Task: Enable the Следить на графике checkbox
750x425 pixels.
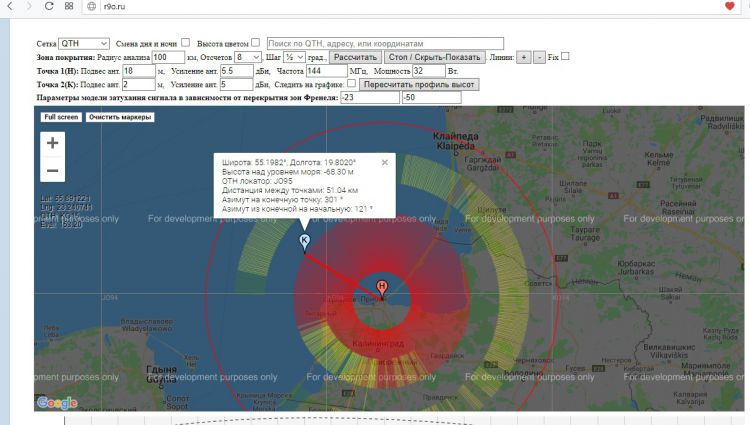Action: tap(352, 83)
